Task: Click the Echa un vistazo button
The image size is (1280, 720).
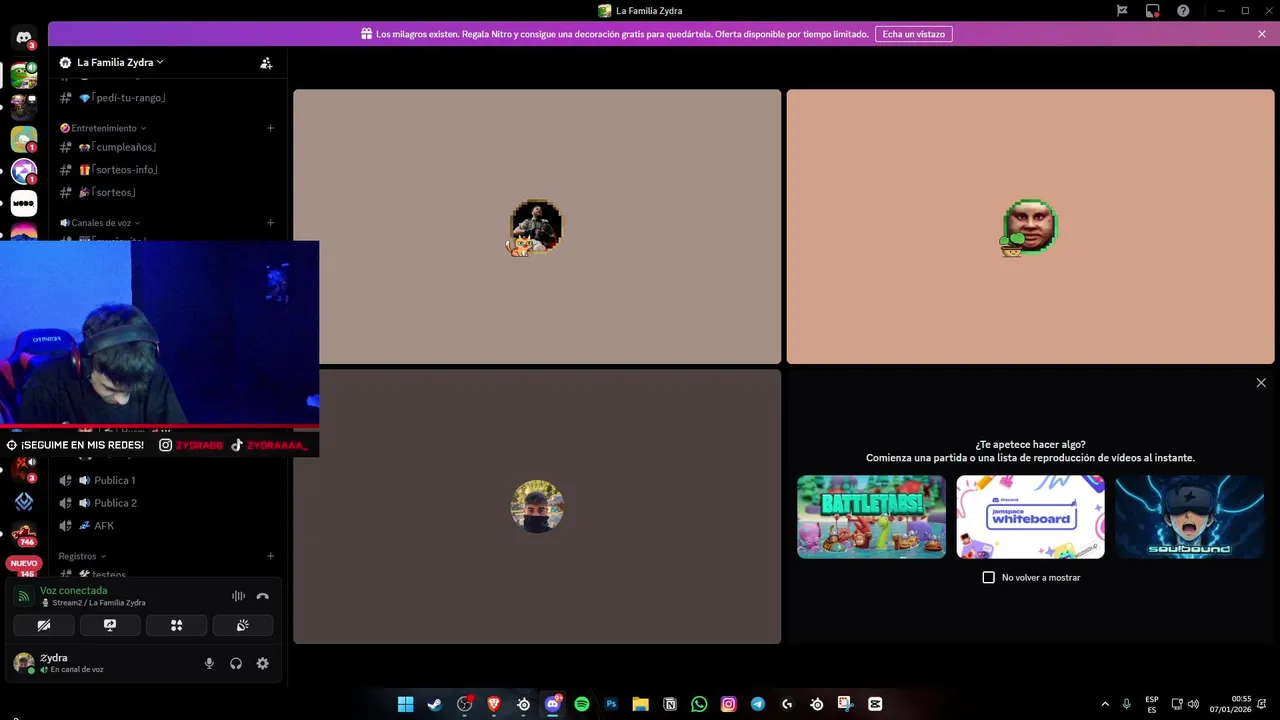Action: tap(913, 34)
